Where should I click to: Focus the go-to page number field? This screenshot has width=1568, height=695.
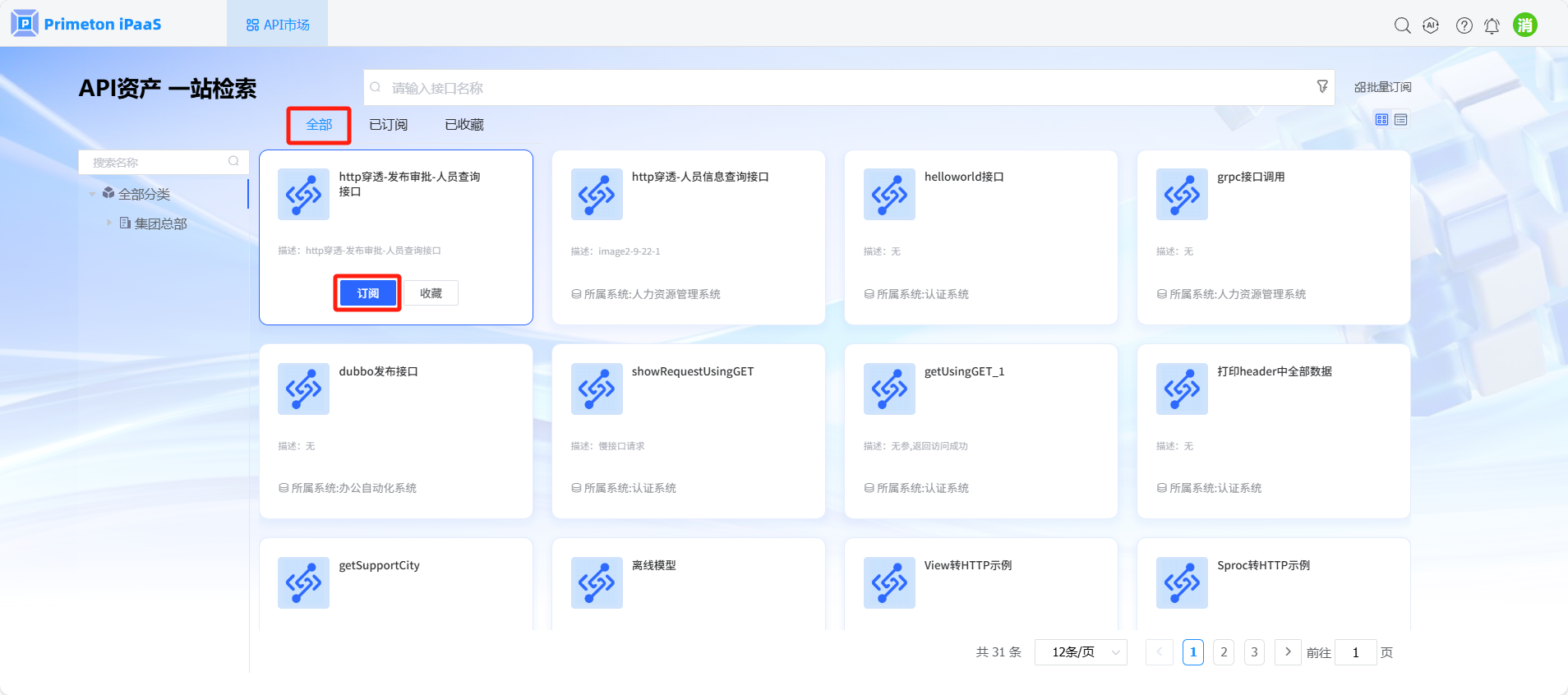coord(1356,652)
